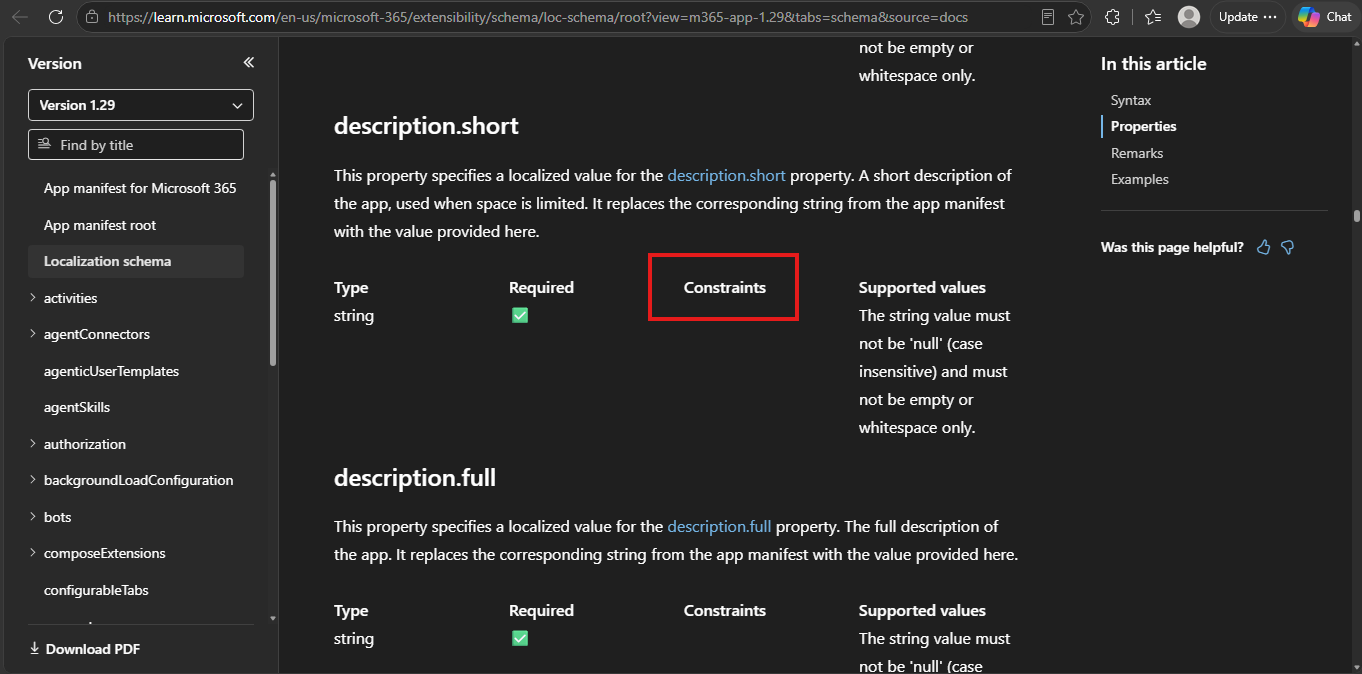Expand the bots tree item

pos(33,517)
